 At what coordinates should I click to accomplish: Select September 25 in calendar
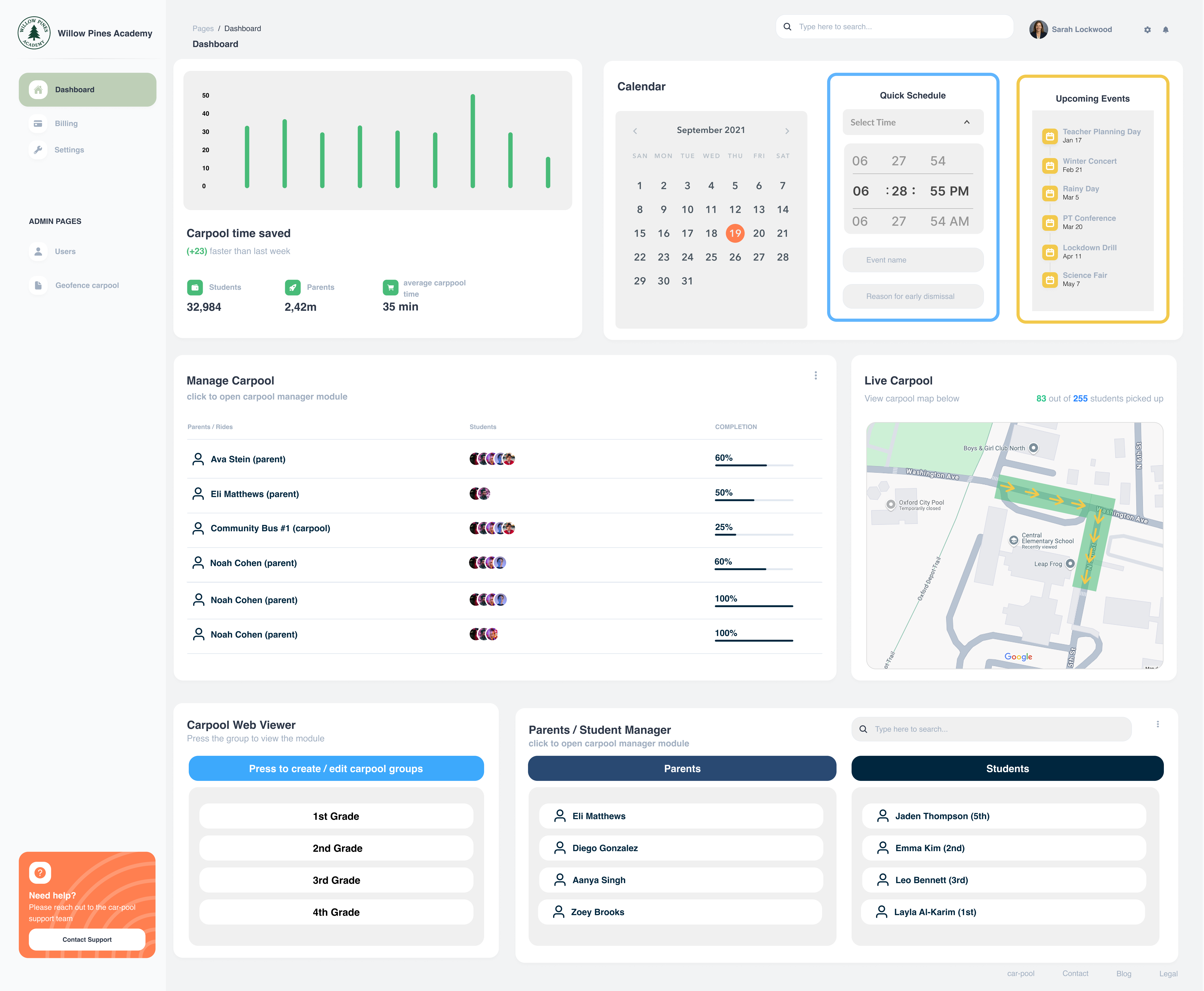click(x=711, y=257)
